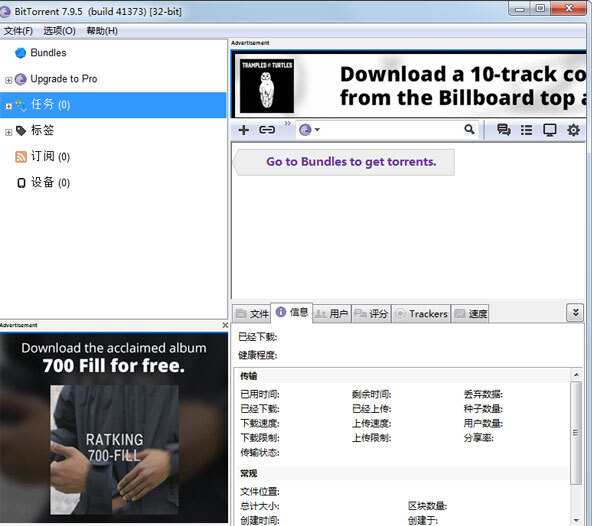Viewport: 592px width, 526px height.
Task: Select the 订阅 (0) feeds item
Action: pos(51,156)
